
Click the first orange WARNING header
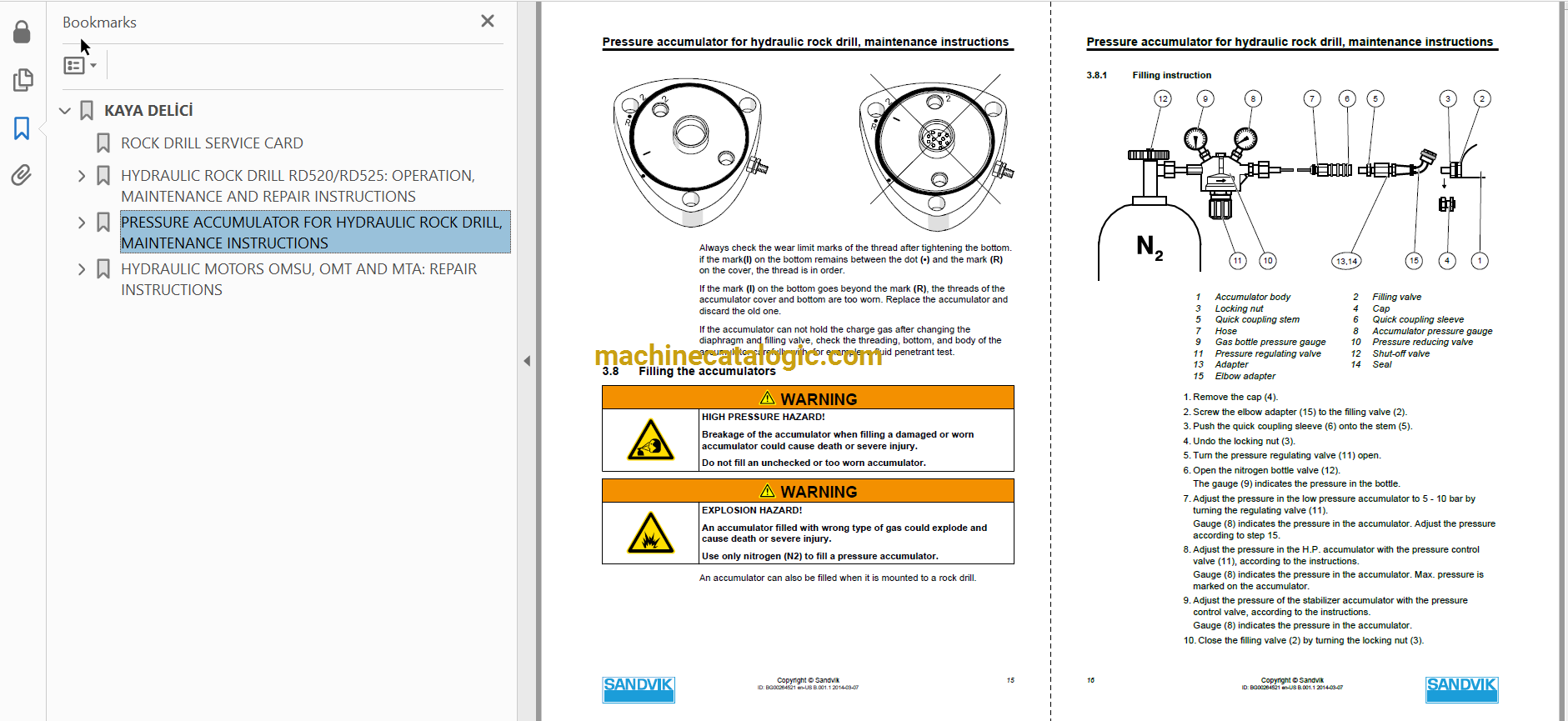point(808,398)
